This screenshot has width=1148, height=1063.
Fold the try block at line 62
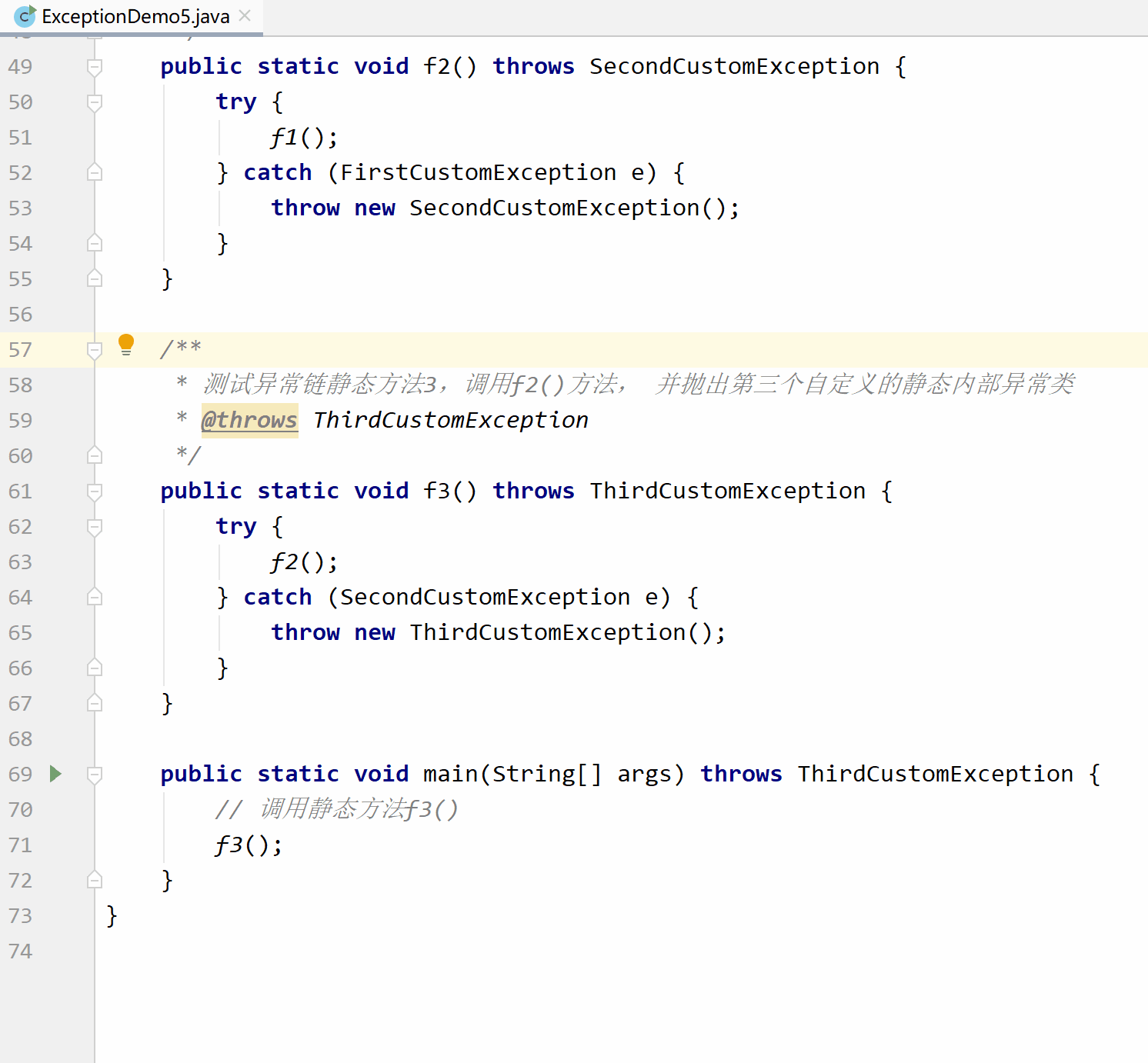click(95, 527)
